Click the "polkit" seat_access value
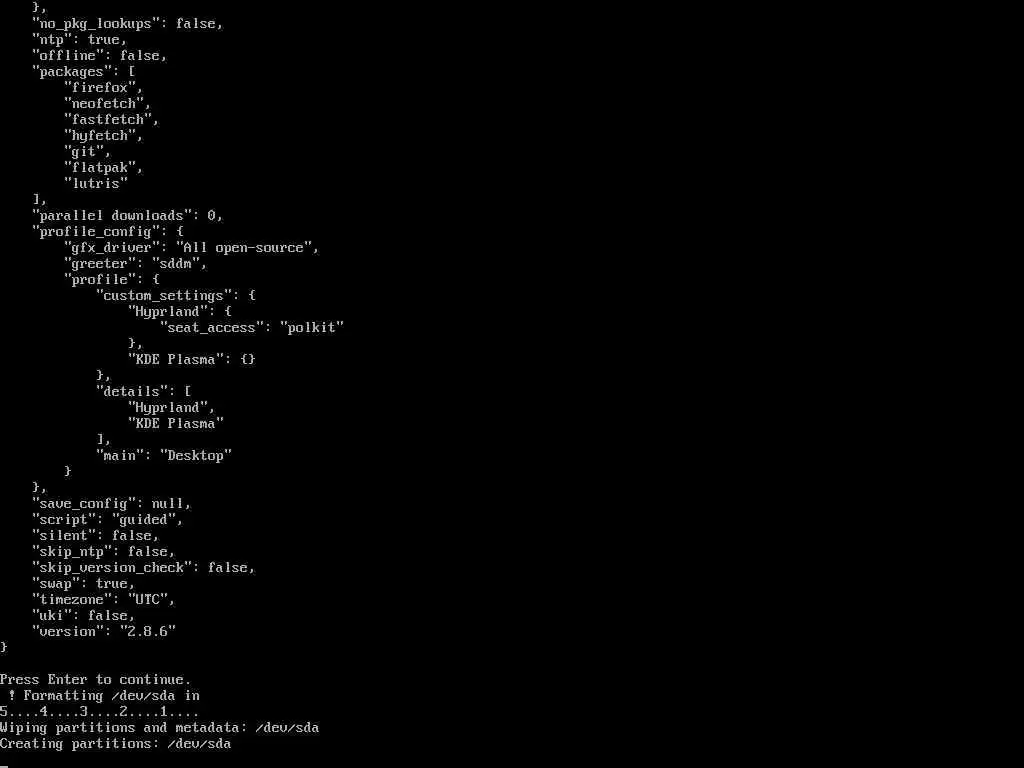The width and height of the screenshot is (1024, 768). pos(312,327)
